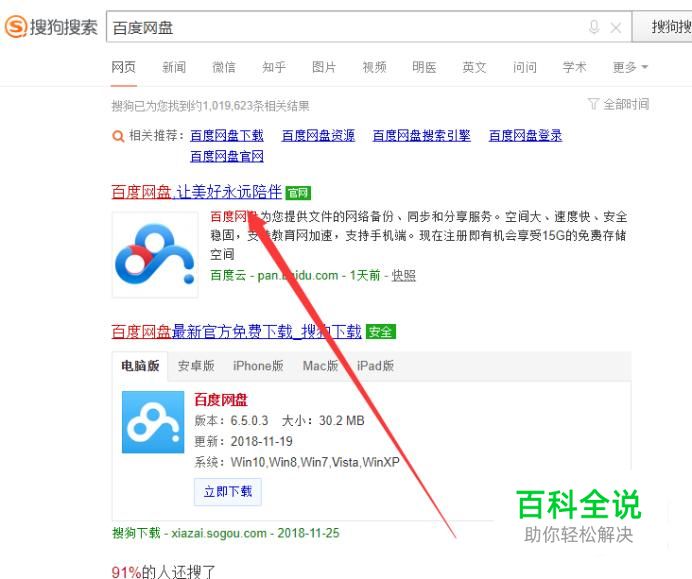Viewport: 692px width, 579px height.
Task: Expand the 更多 dropdown menu
Action: [630, 68]
